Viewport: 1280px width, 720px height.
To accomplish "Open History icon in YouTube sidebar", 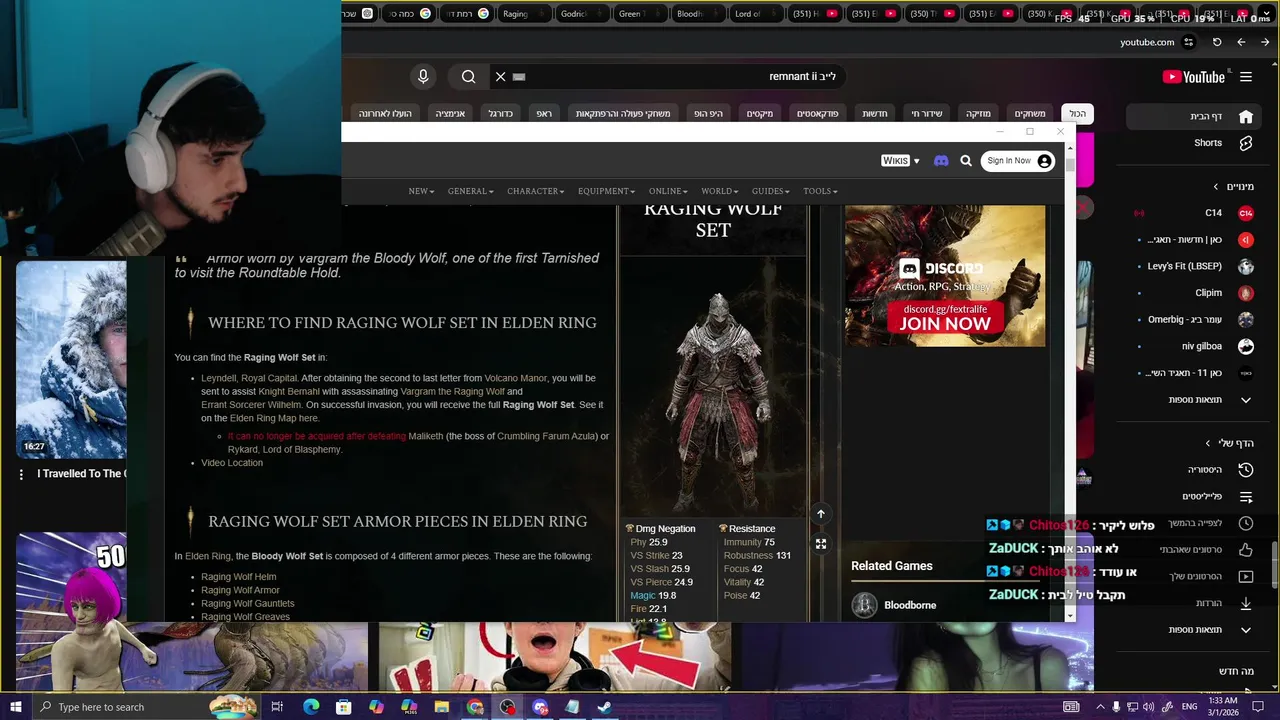I will coord(1246,470).
